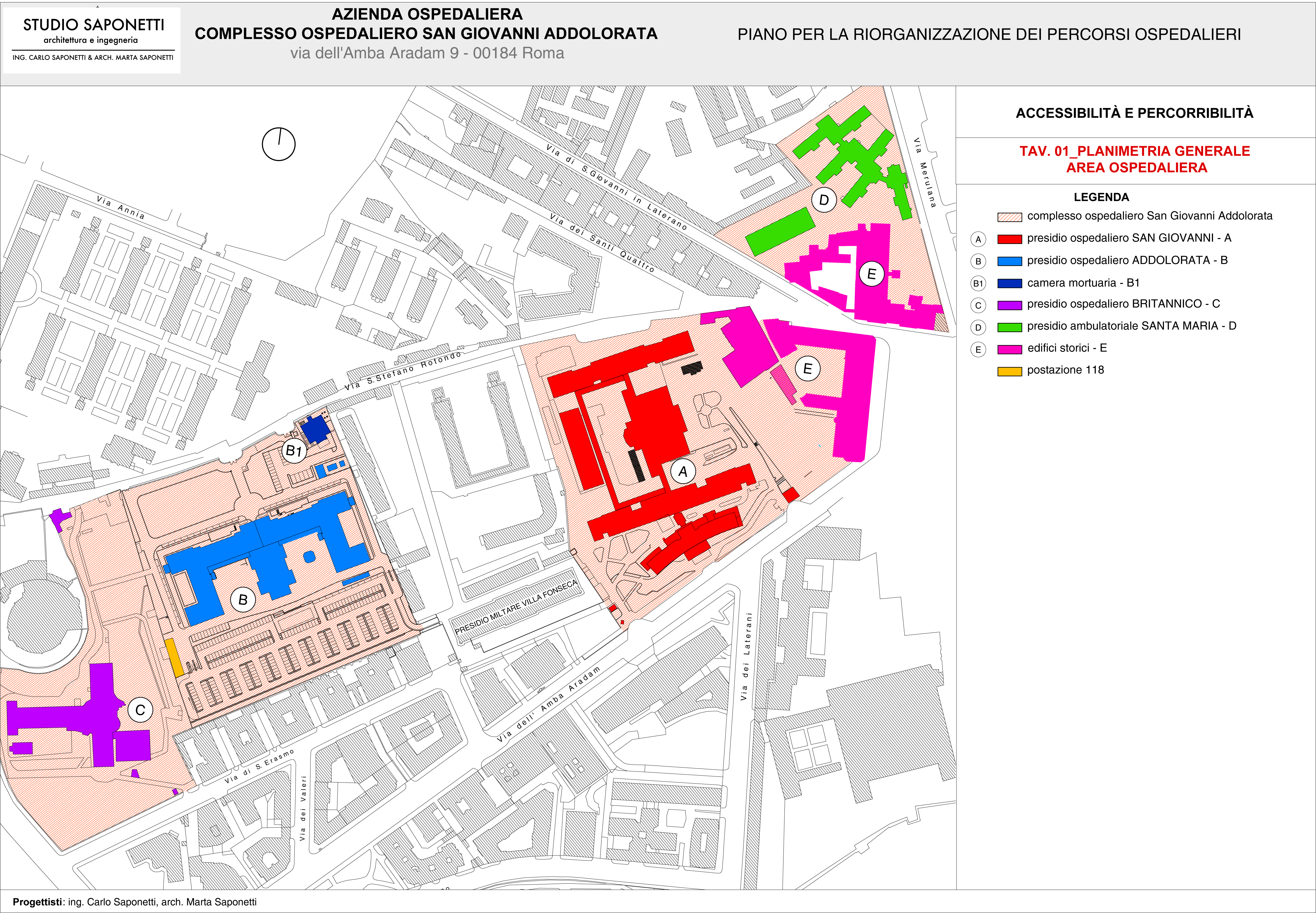Click the legend text 'presidio ambulatoriale SANTA MARIA - D'
The height and width of the screenshot is (913, 1316).
[x=1132, y=326]
